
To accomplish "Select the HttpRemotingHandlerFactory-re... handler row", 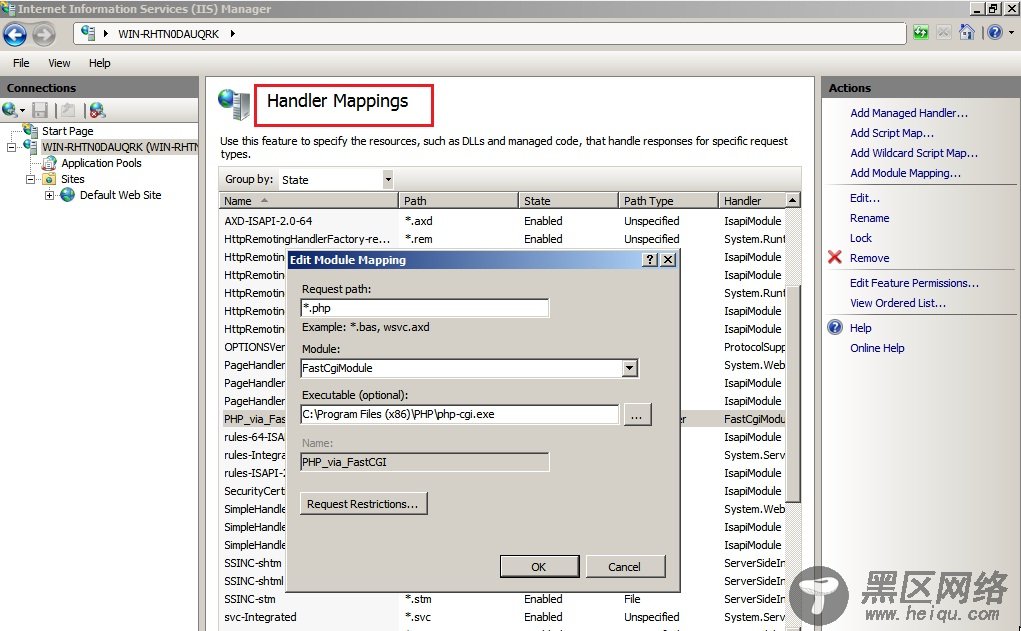I will (x=502, y=239).
